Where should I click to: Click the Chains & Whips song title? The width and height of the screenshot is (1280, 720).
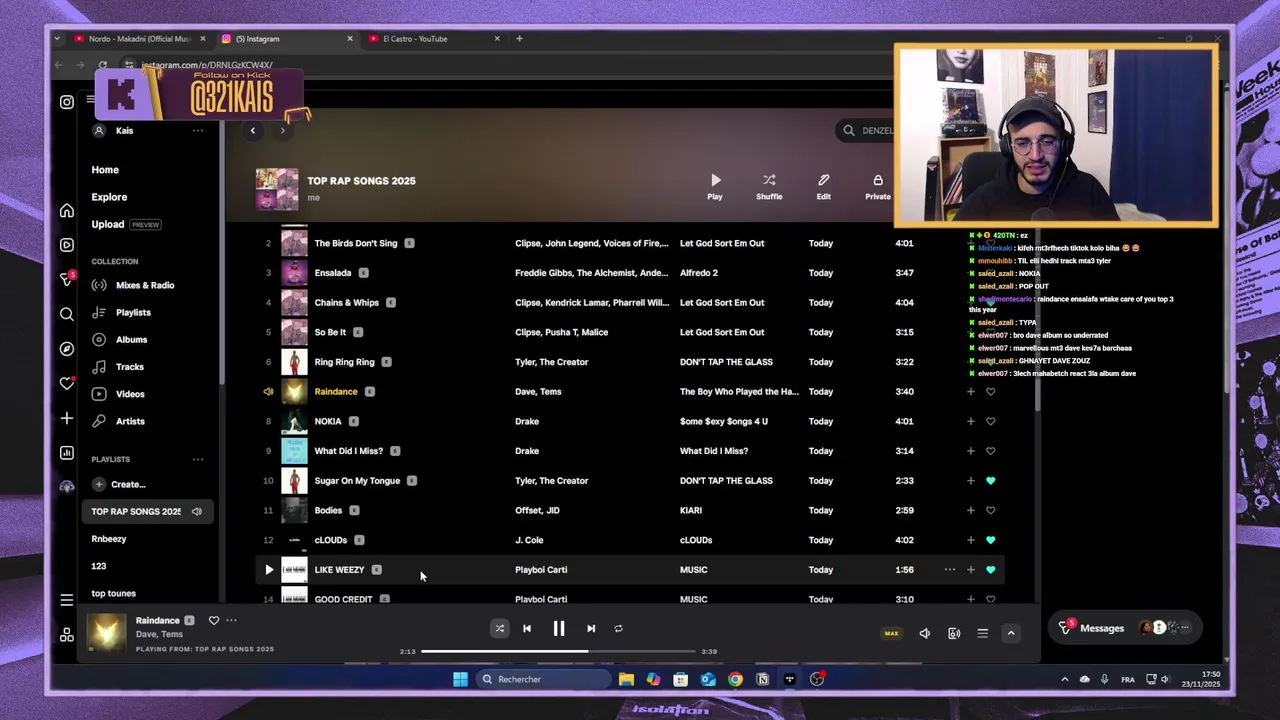(346, 303)
